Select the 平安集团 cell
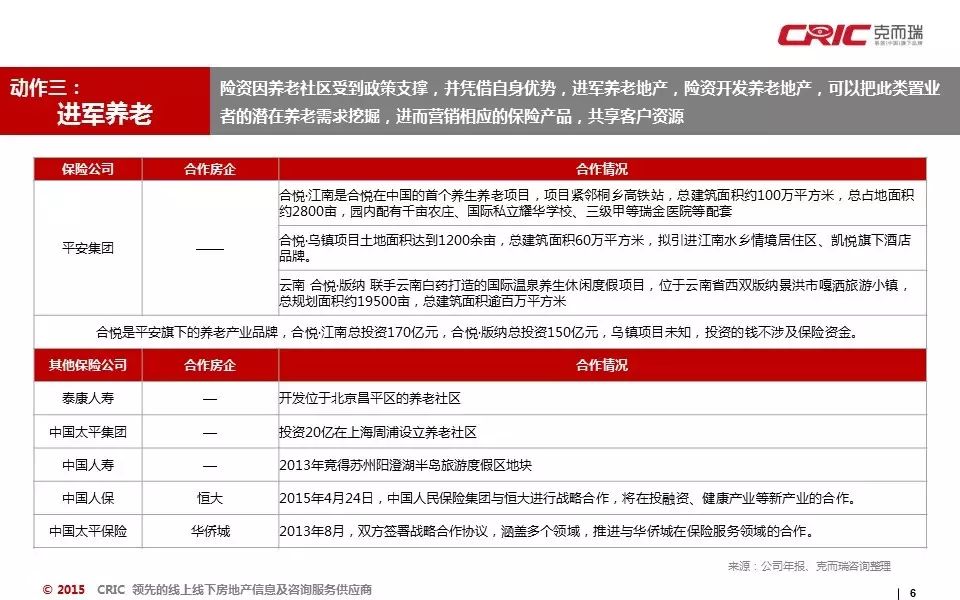 [x=88, y=248]
